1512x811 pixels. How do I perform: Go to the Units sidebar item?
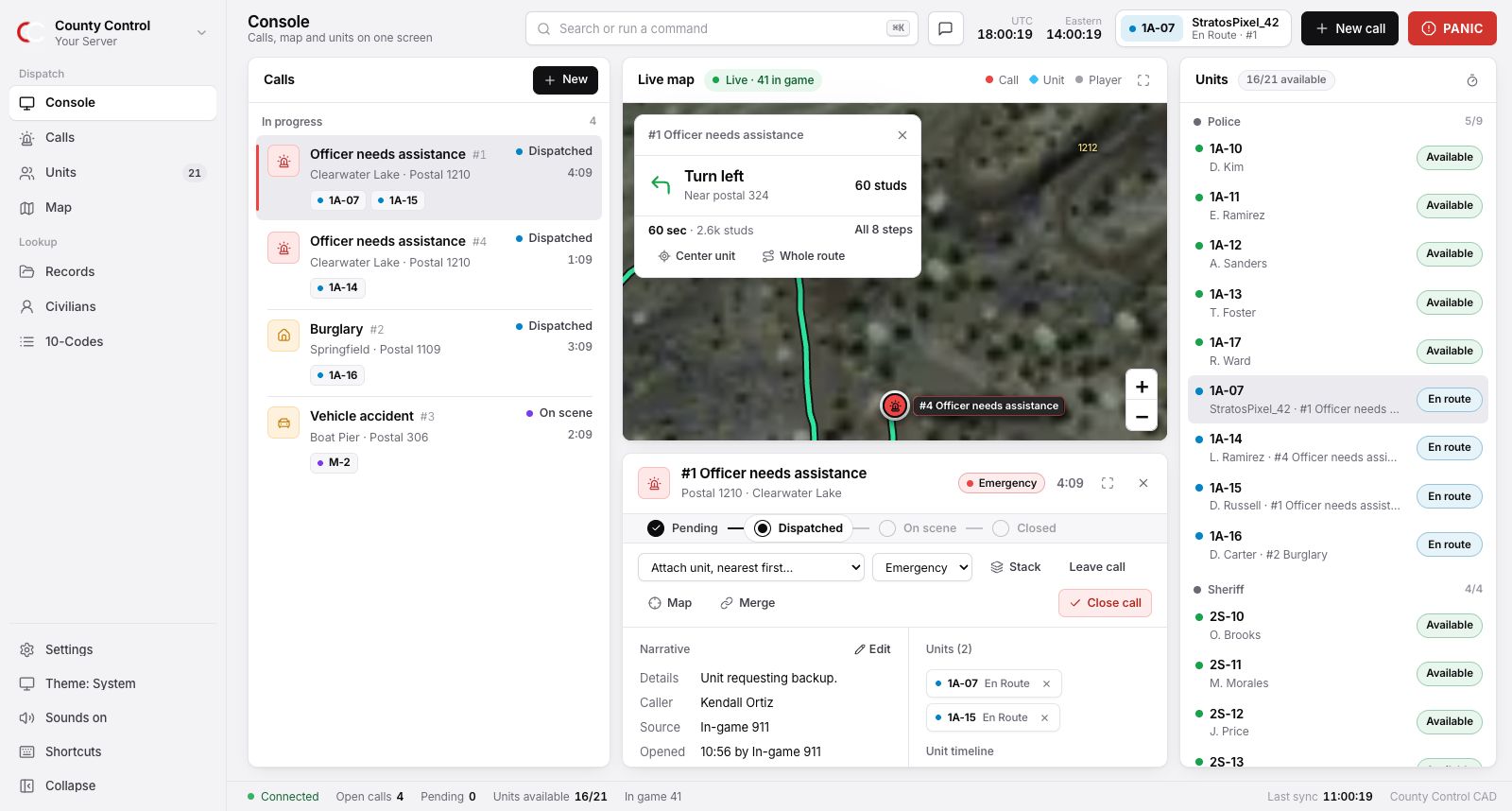click(x=113, y=172)
